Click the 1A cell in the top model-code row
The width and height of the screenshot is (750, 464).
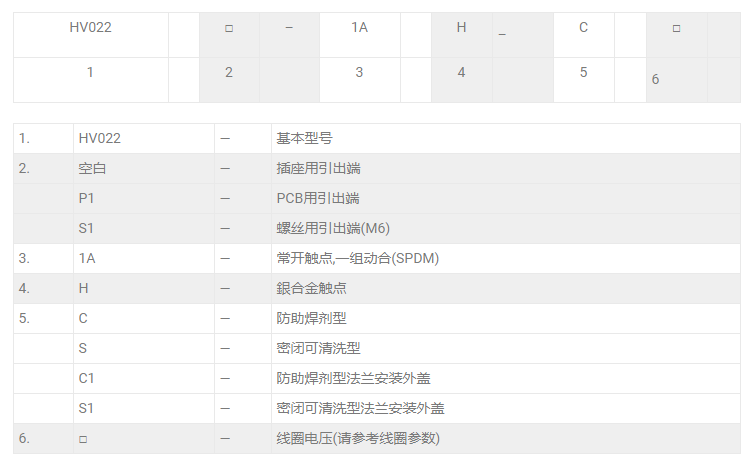point(359,28)
